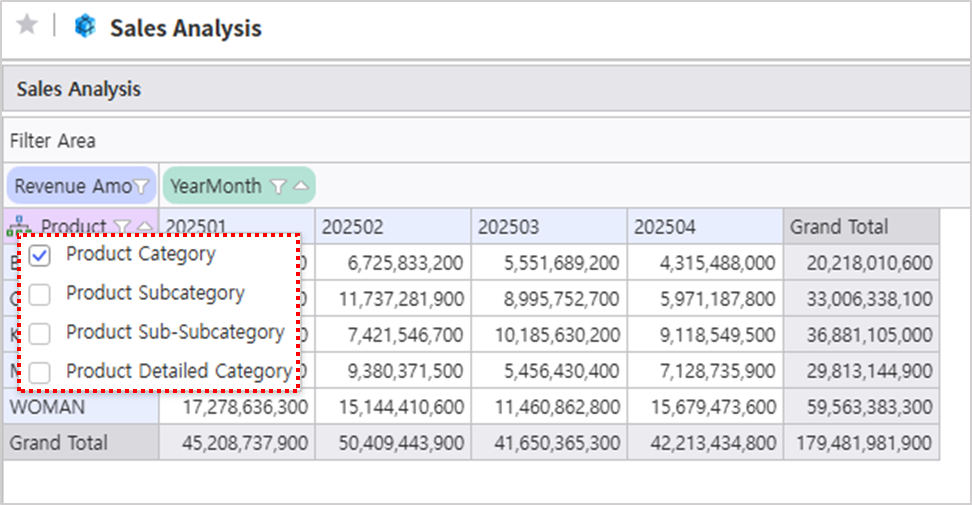The width and height of the screenshot is (972, 505).
Task: Select cell value 11,460,862,800
Action: tap(549, 406)
